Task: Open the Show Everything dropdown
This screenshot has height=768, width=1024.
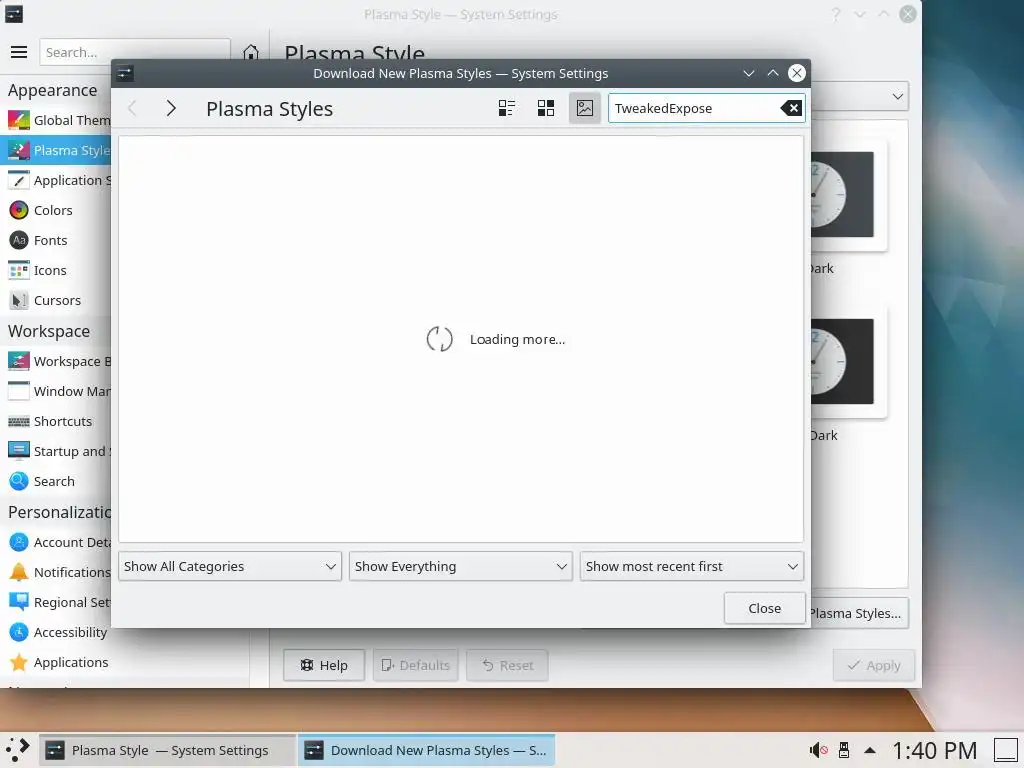Action: pyautogui.click(x=460, y=566)
